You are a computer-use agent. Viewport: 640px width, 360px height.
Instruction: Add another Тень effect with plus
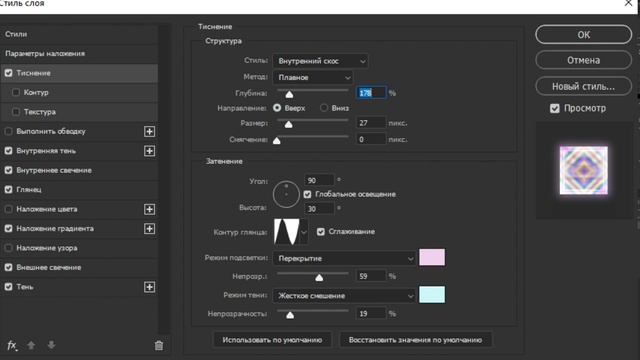tap(149, 287)
